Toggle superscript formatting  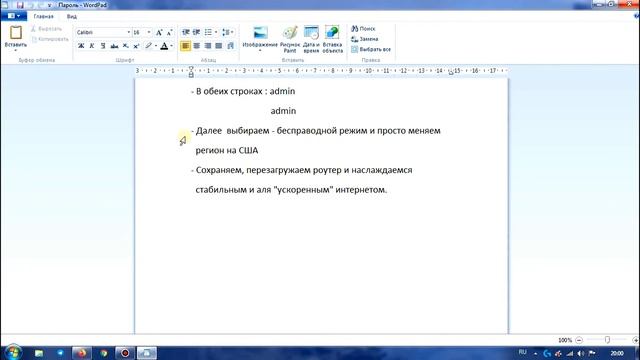point(136,46)
